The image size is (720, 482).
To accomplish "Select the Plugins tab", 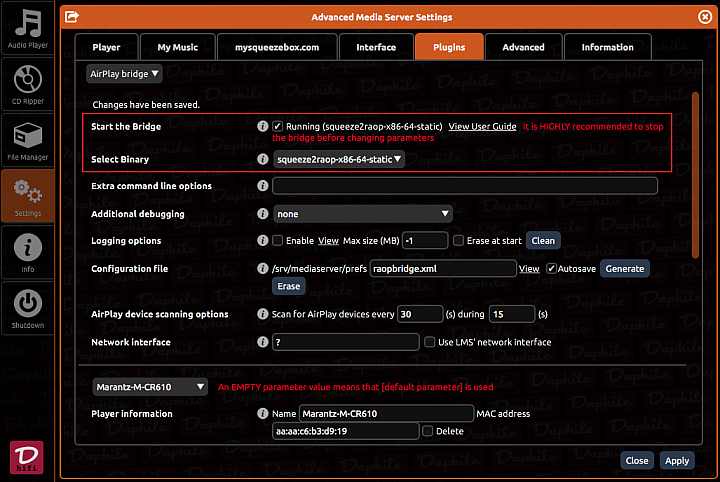I will (449, 47).
